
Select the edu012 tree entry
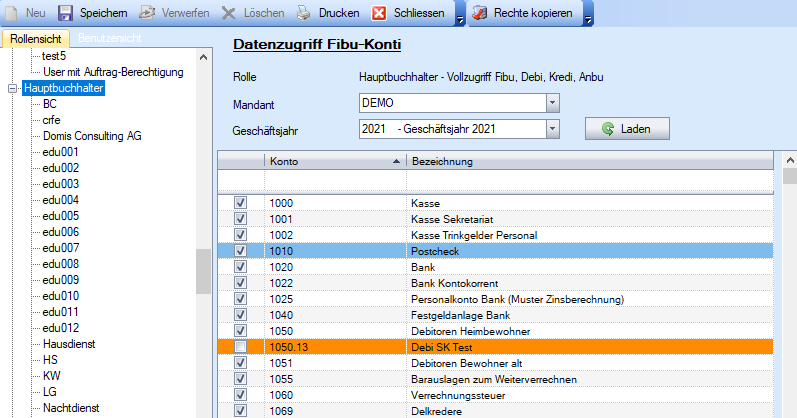(60, 328)
